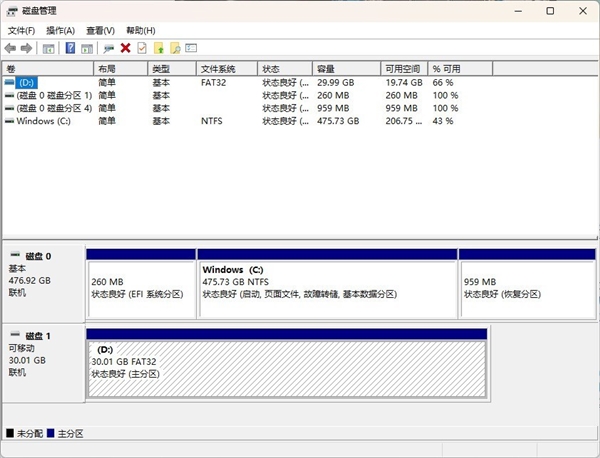Open the 操作(A) menu
600x458 pixels.
pyautogui.click(x=61, y=31)
